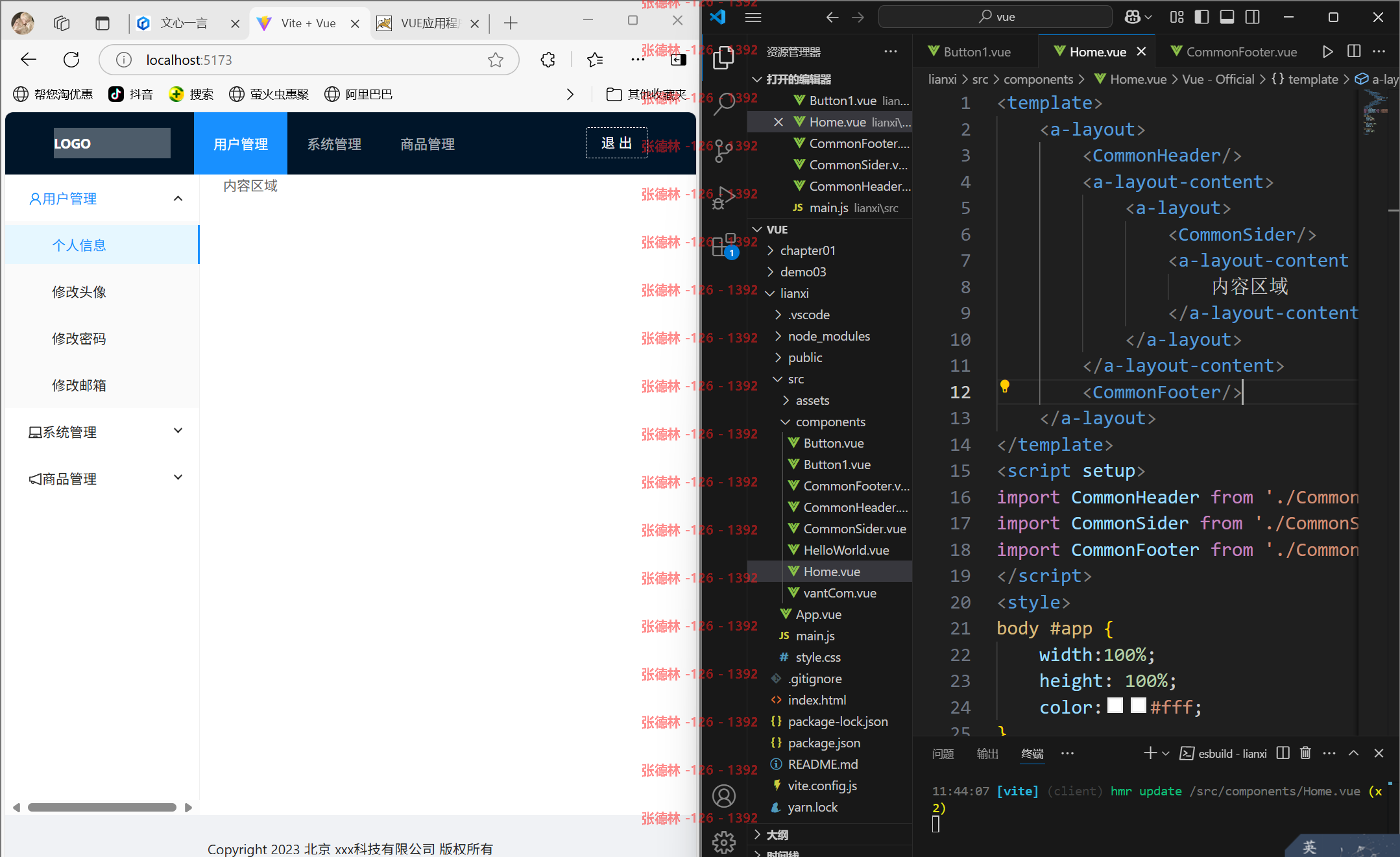
Task: Add the page to favorites with the star icon
Action: (496, 60)
